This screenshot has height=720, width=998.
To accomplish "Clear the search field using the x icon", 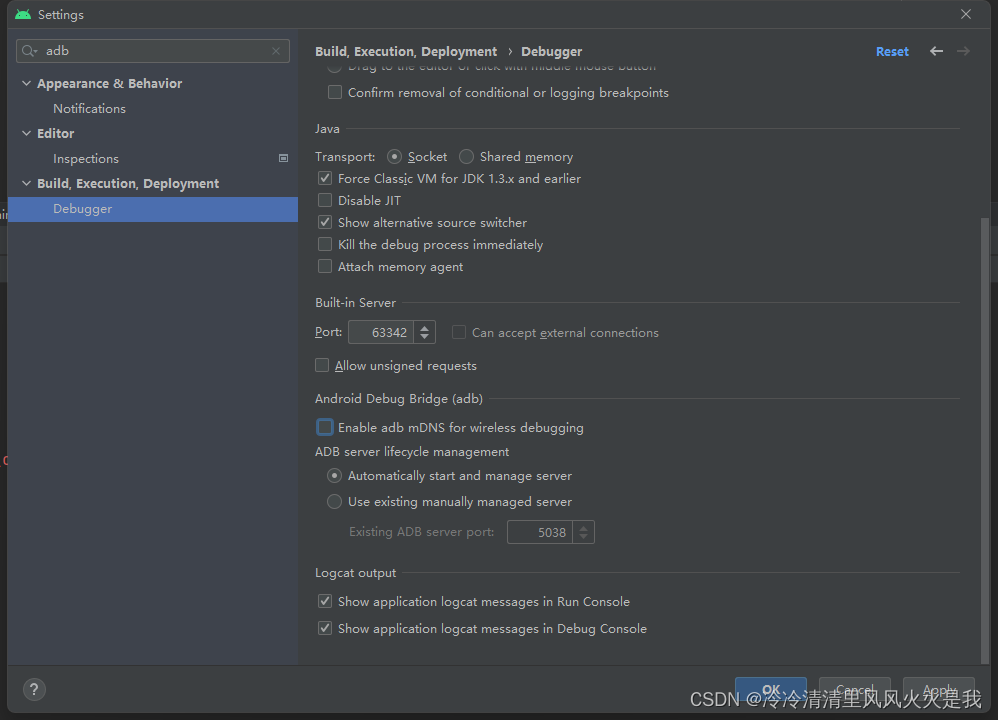I will point(276,50).
